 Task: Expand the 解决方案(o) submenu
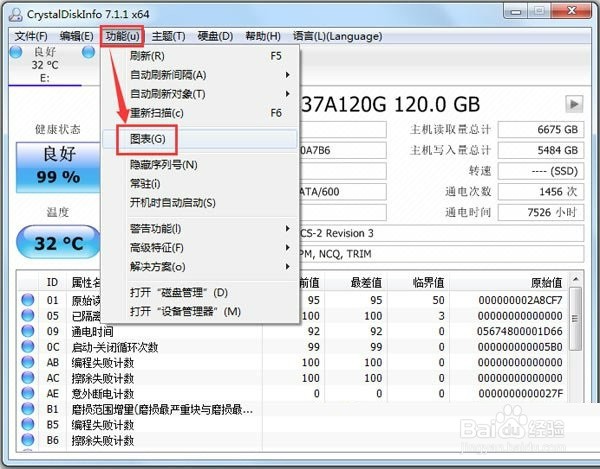pyautogui.click(x=200, y=267)
